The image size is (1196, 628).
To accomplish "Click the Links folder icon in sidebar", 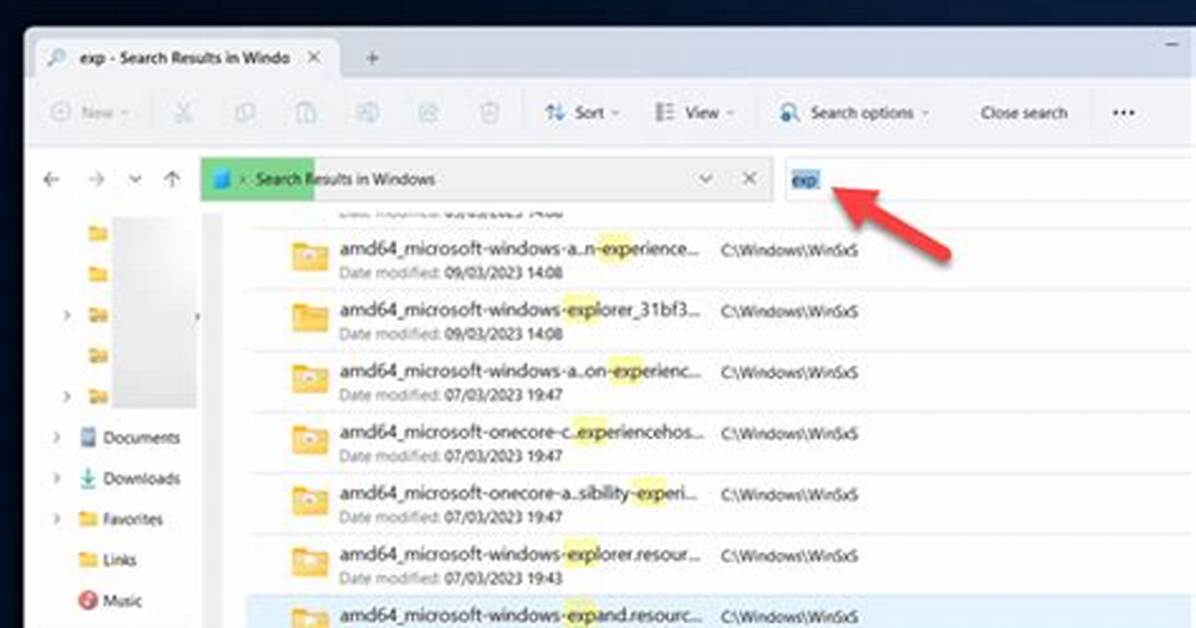I will click(x=88, y=560).
